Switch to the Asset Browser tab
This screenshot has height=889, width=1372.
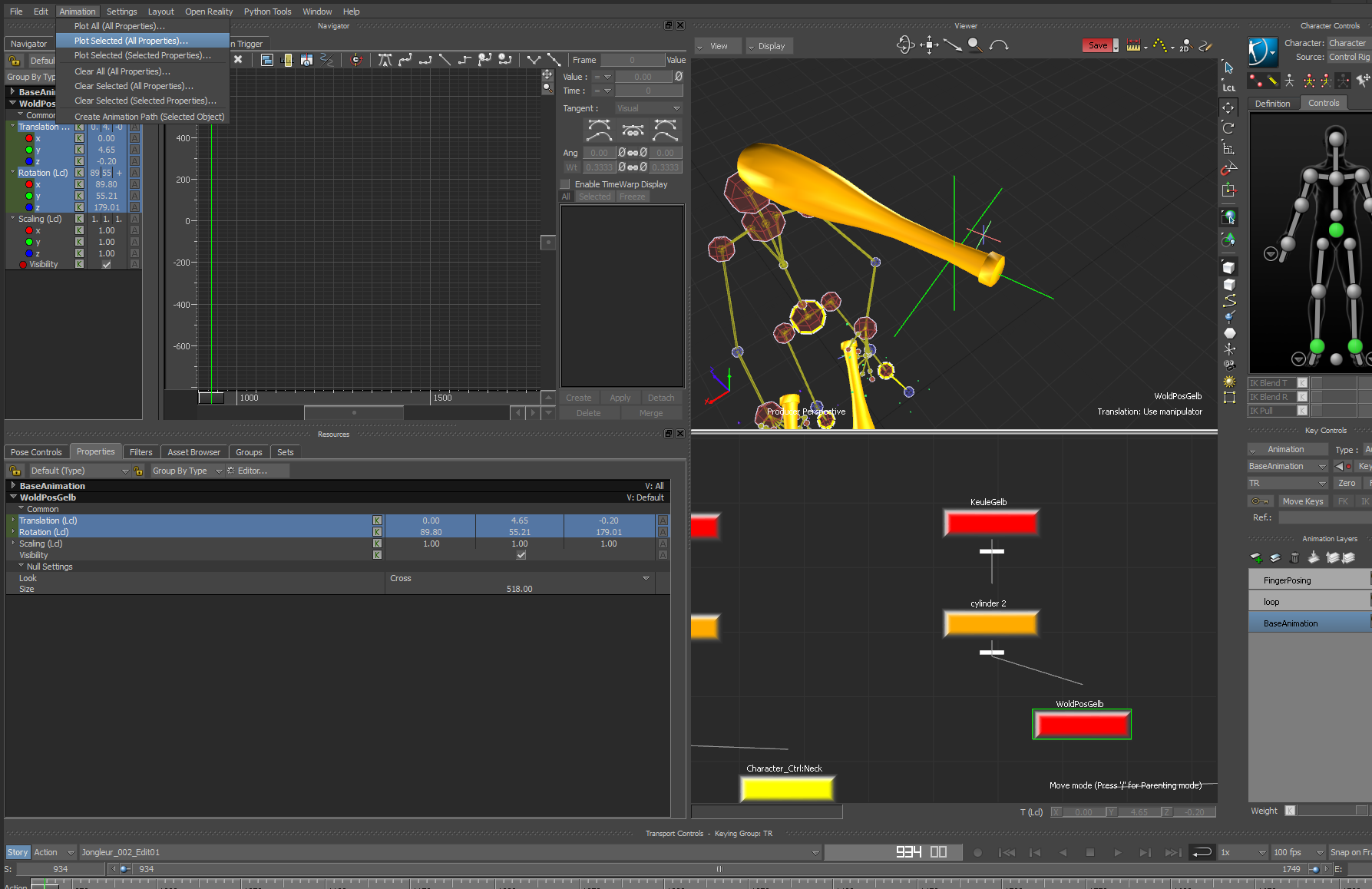tap(193, 452)
